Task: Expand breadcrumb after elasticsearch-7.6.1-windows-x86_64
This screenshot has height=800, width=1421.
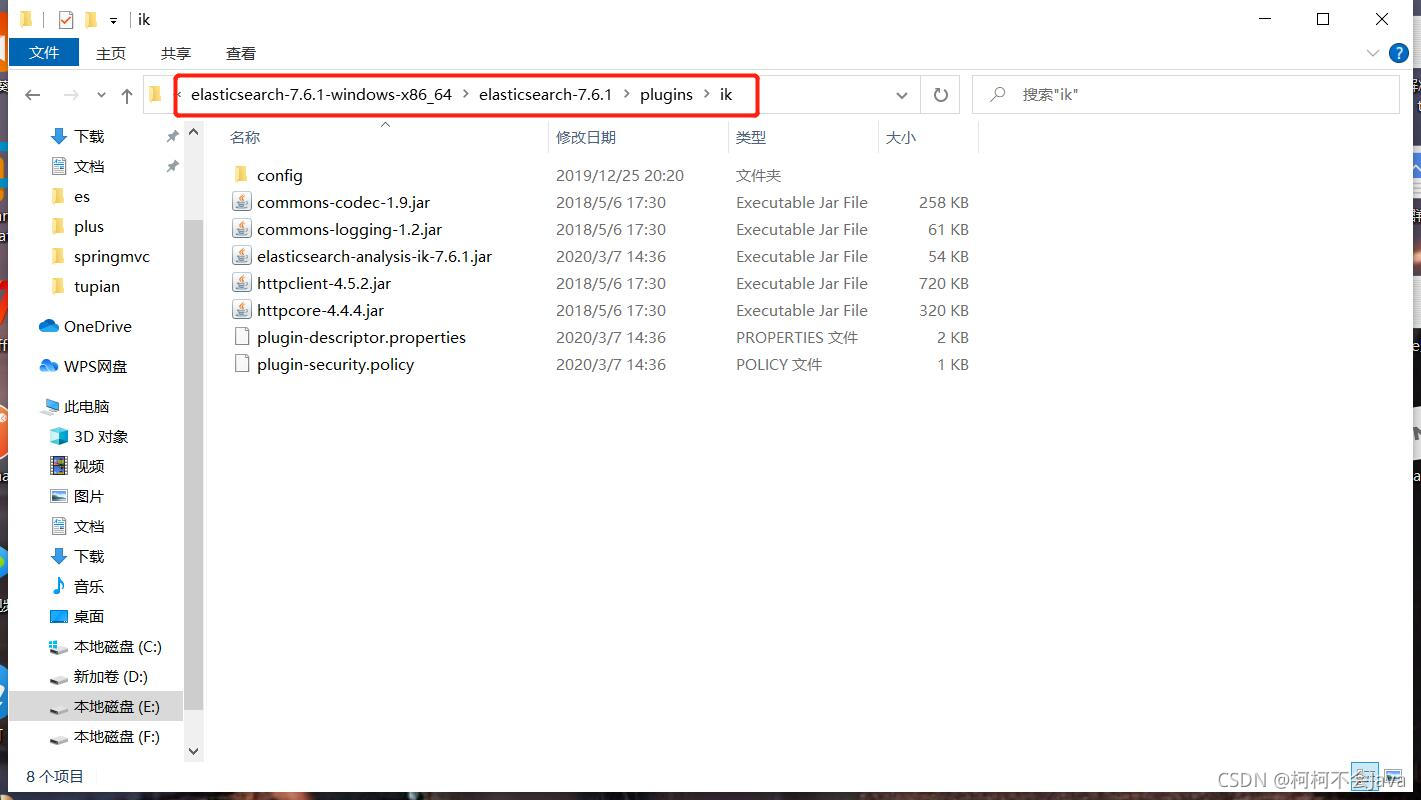Action: pos(465,95)
